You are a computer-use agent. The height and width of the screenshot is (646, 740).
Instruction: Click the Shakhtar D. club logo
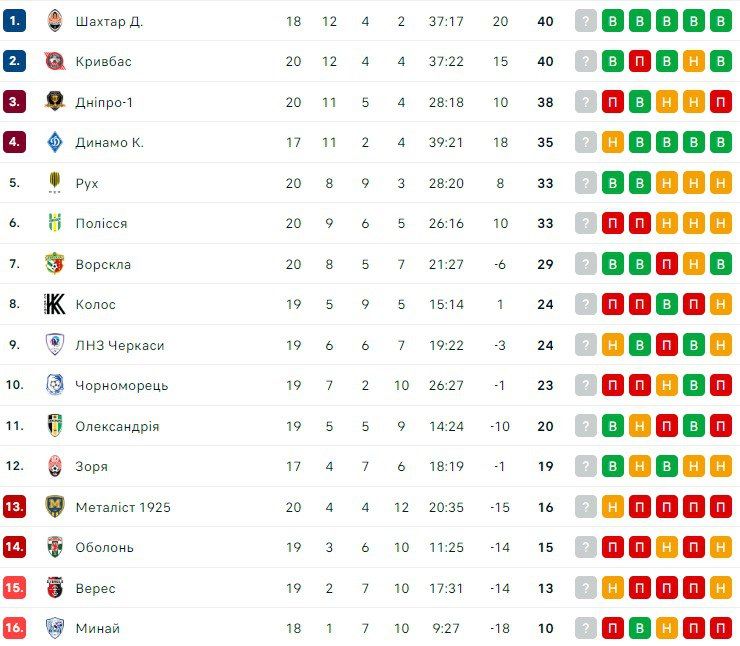click(55, 21)
